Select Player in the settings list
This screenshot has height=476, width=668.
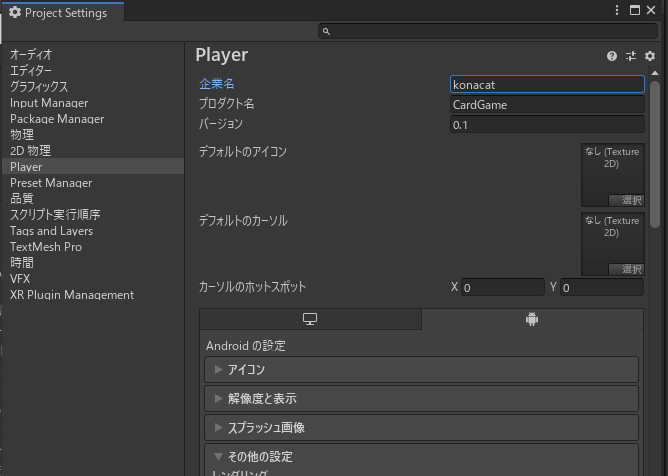click(93, 167)
